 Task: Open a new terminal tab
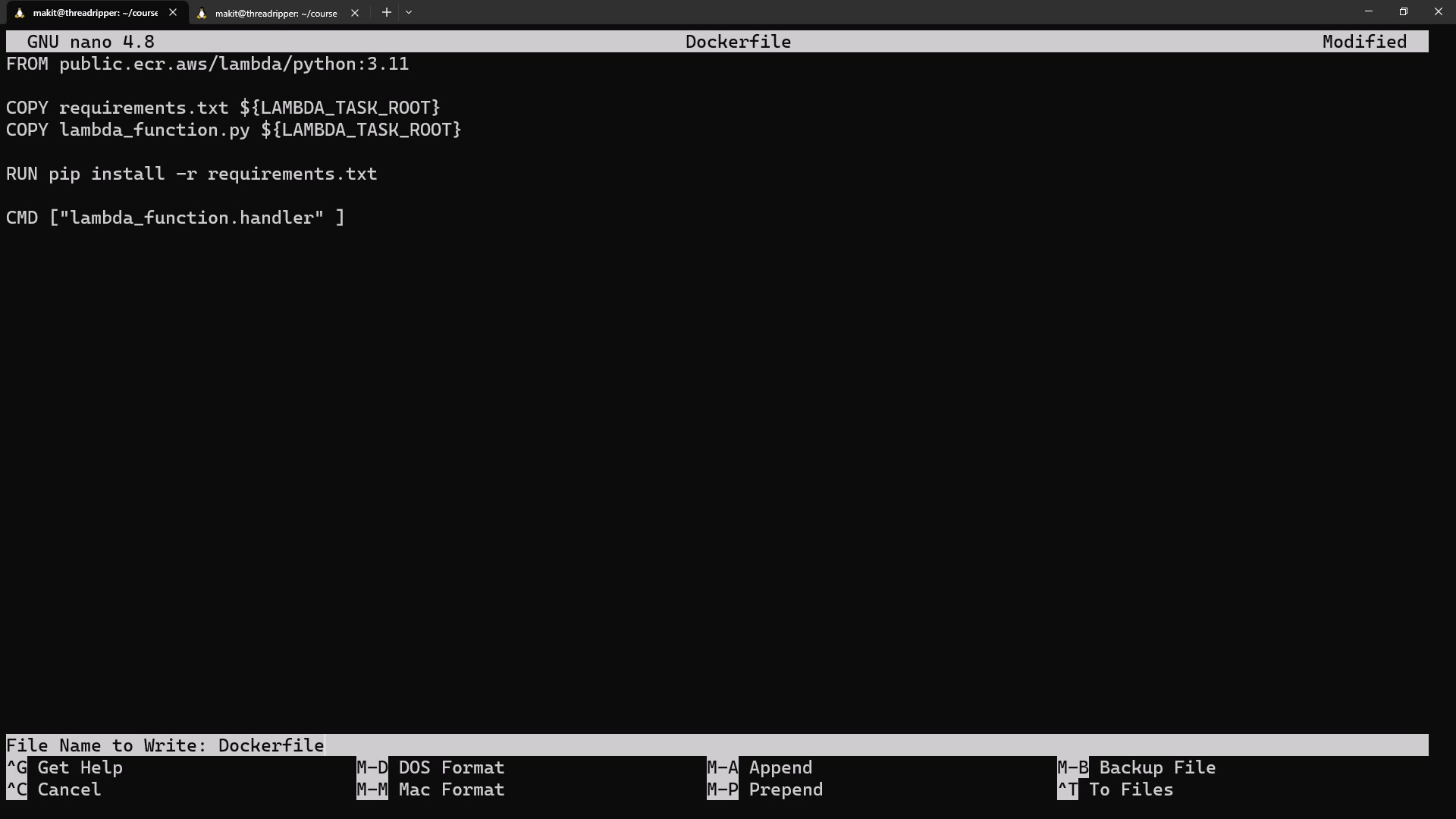386,12
